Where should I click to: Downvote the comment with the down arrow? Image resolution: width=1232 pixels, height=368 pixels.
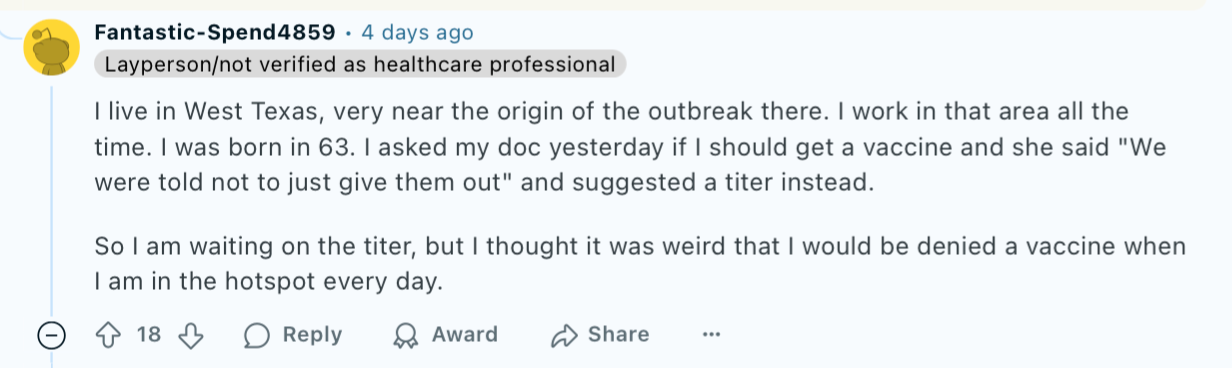[x=191, y=335]
